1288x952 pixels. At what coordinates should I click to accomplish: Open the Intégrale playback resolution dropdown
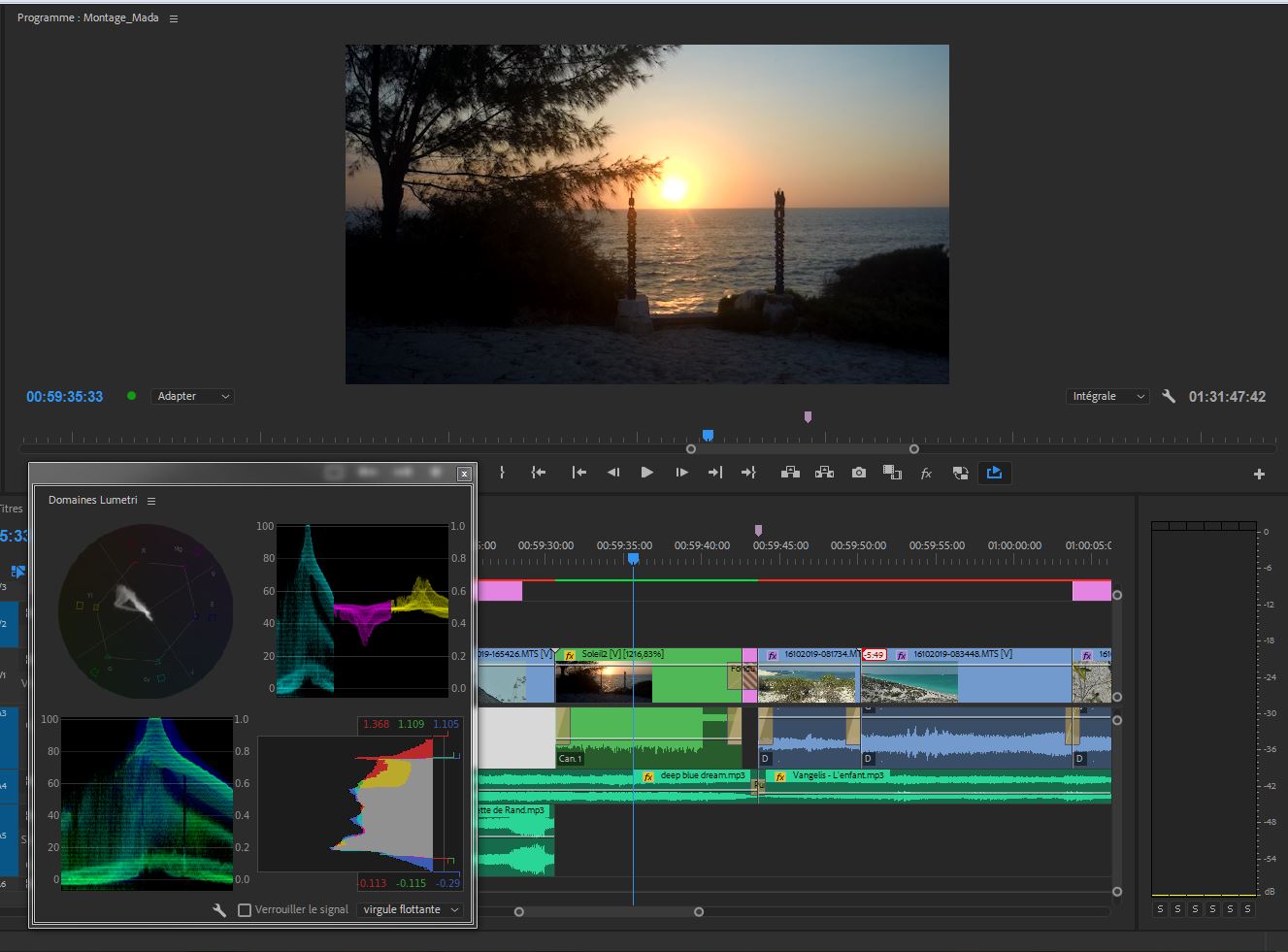point(1107,396)
